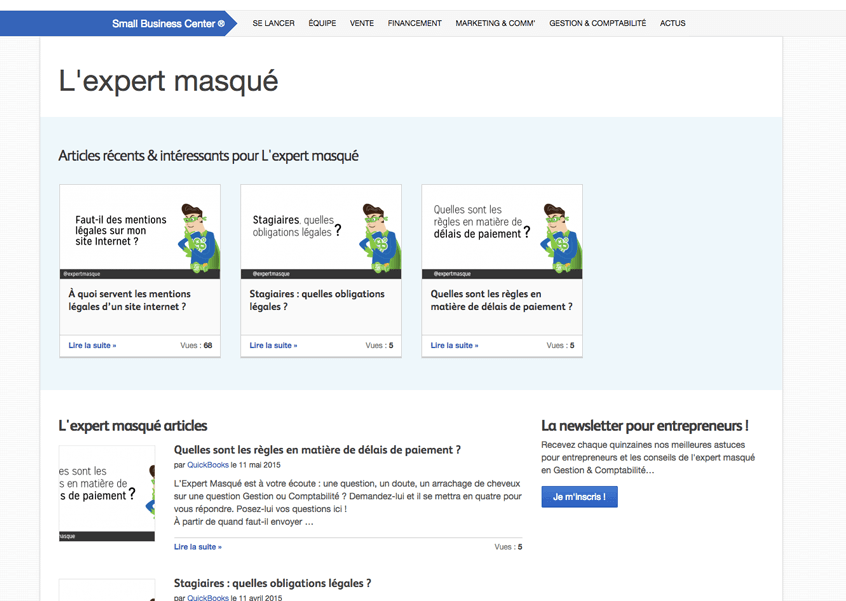
Task: Click 'Lire la suite' on délais de paiement card
Action: pos(454,345)
